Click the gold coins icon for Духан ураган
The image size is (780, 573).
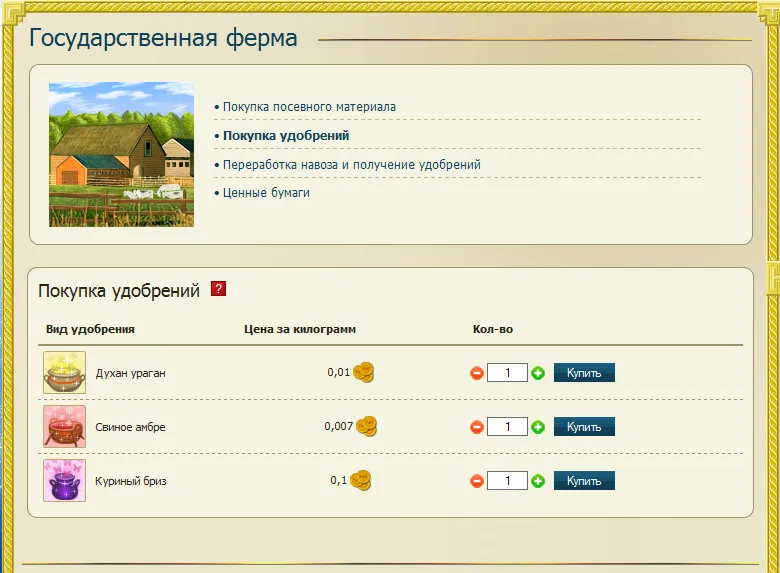364,372
